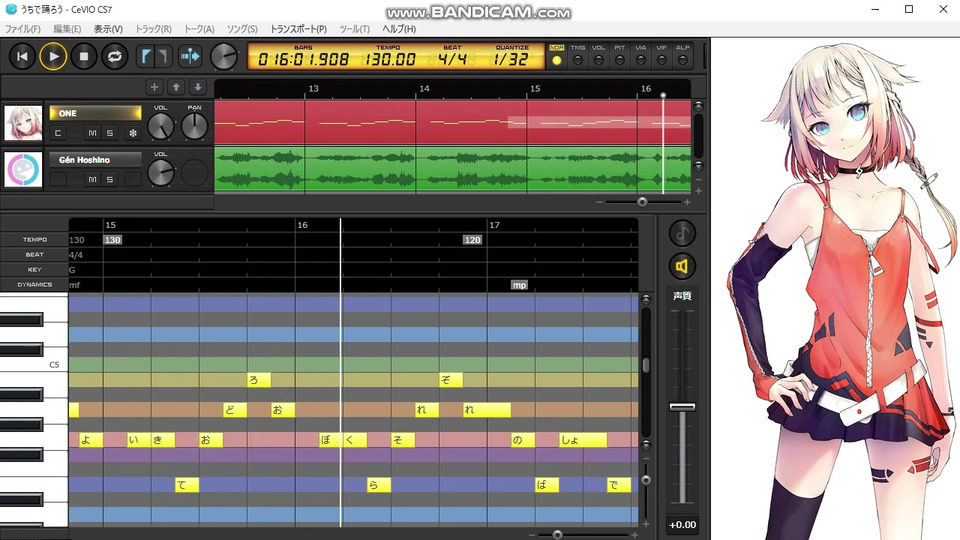The width and height of the screenshot is (960, 540).
Task: Select the PIT pitch edit mode
Action: point(620,55)
